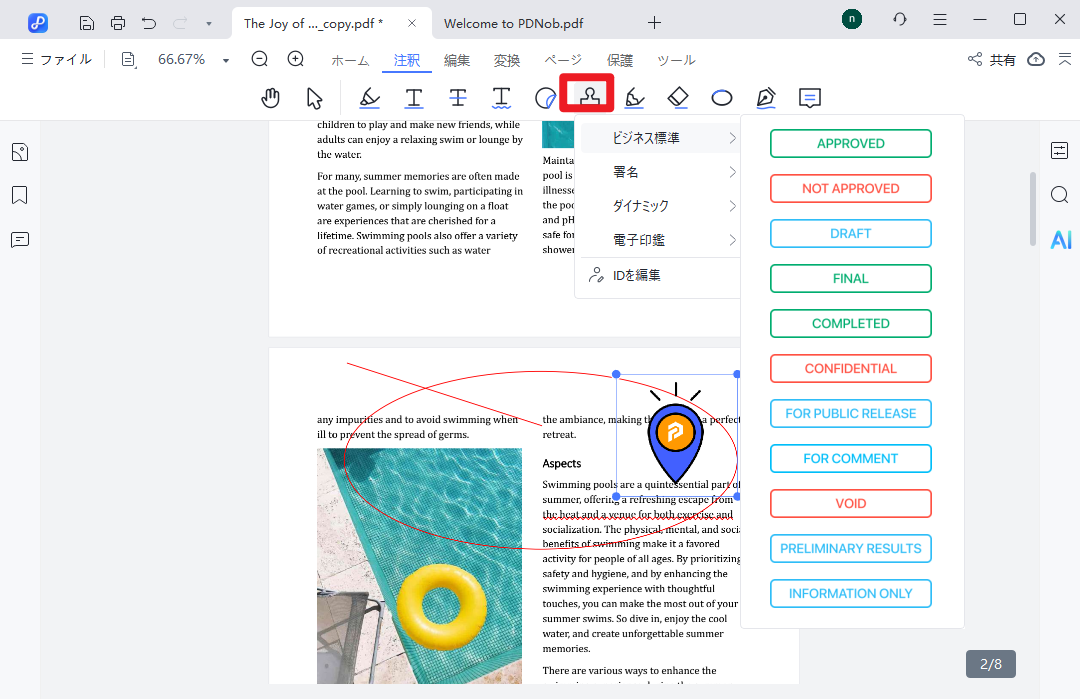Expand the ダイナミック stamp submenu
The image size is (1080, 699).
click(660, 206)
